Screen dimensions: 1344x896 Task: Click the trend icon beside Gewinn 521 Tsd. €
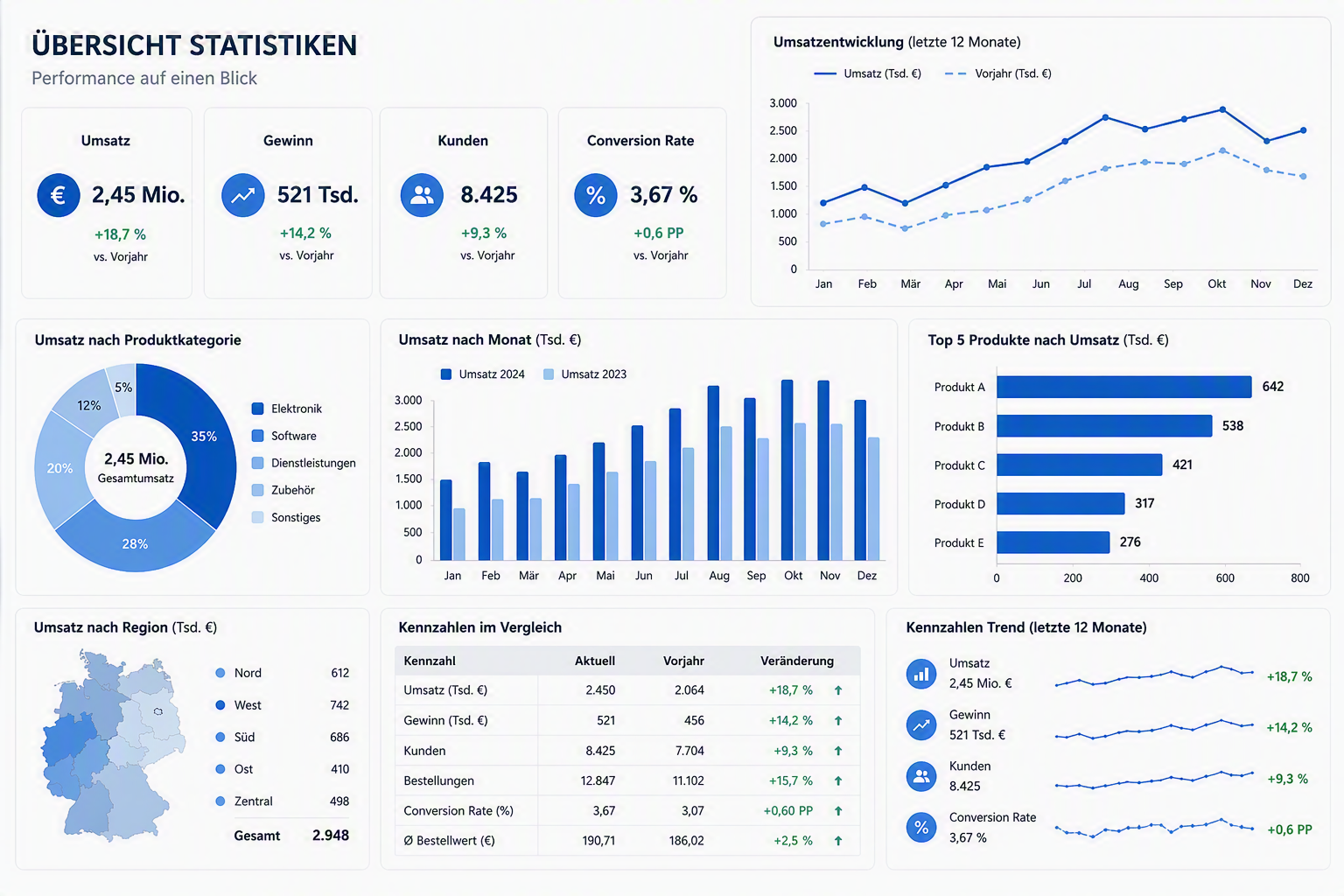coord(921,724)
